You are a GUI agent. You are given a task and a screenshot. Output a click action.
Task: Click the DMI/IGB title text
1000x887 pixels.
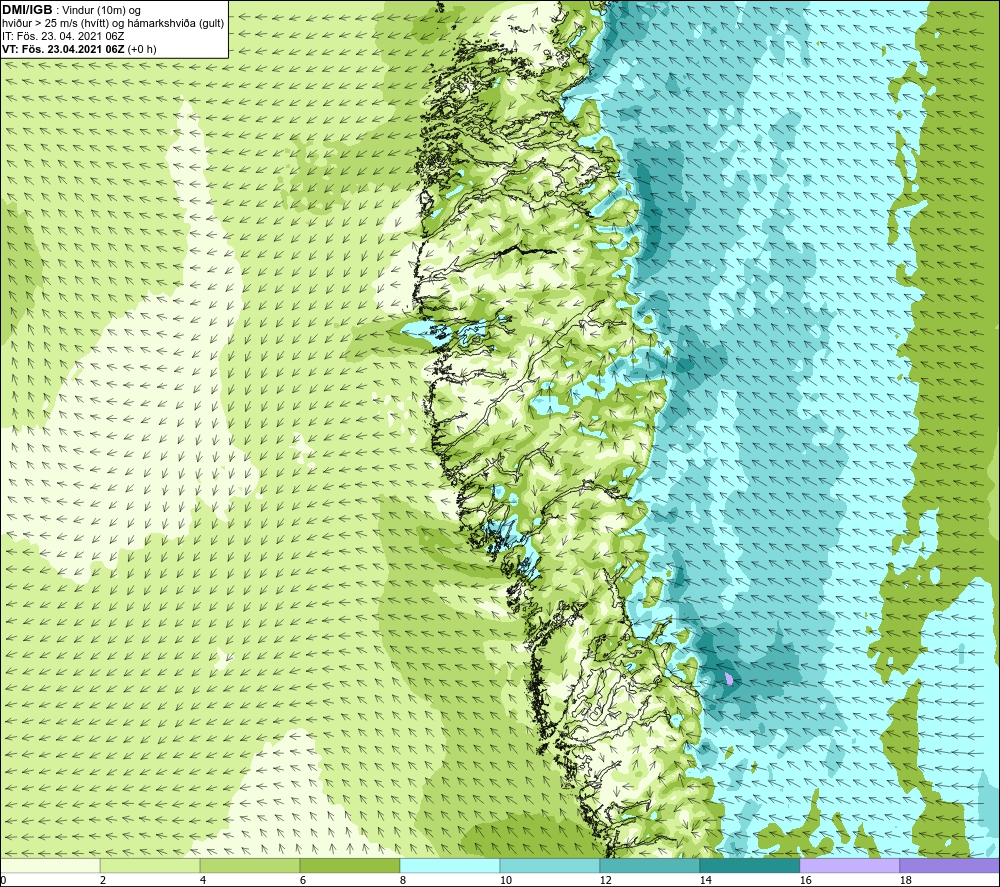click(x=27, y=10)
